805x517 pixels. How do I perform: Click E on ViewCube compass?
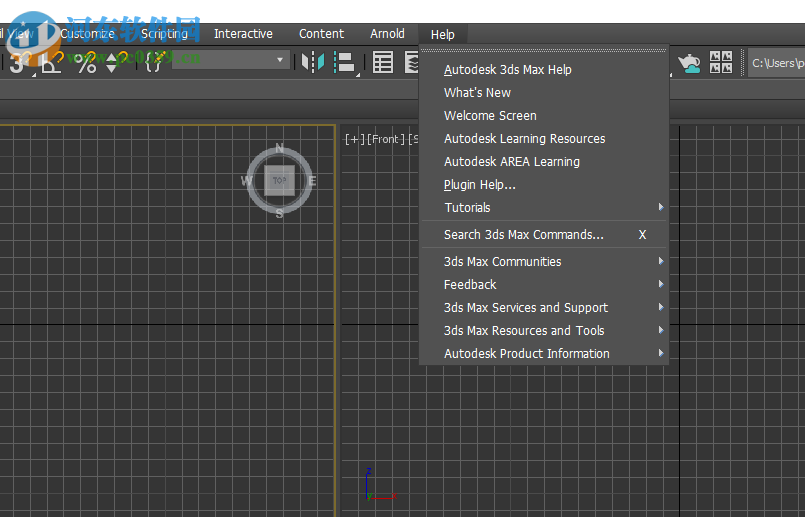click(x=312, y=181)
